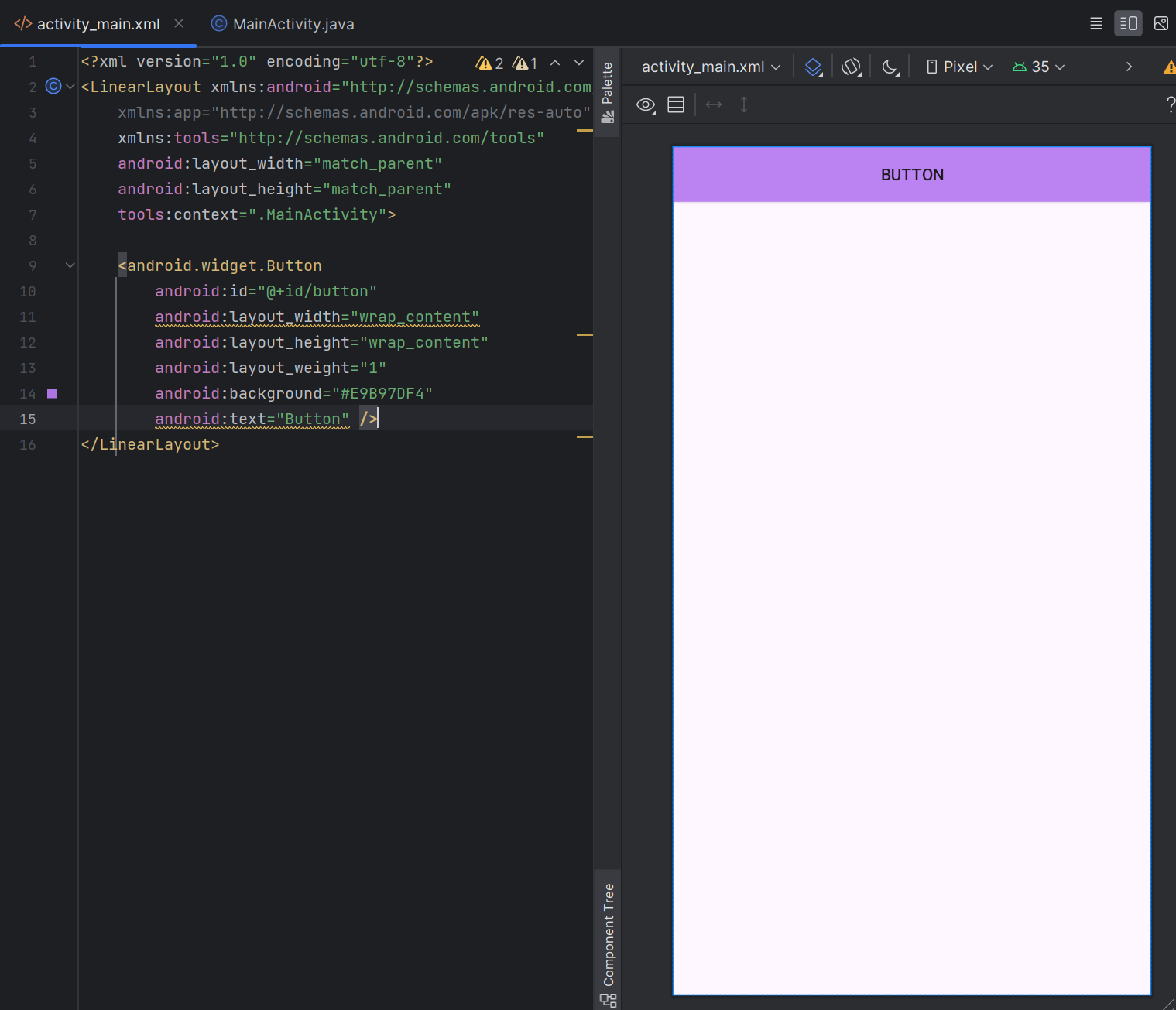Open the Palette side panel
This screenshot has width=1176, height=1010.
[x=607, y=92]
